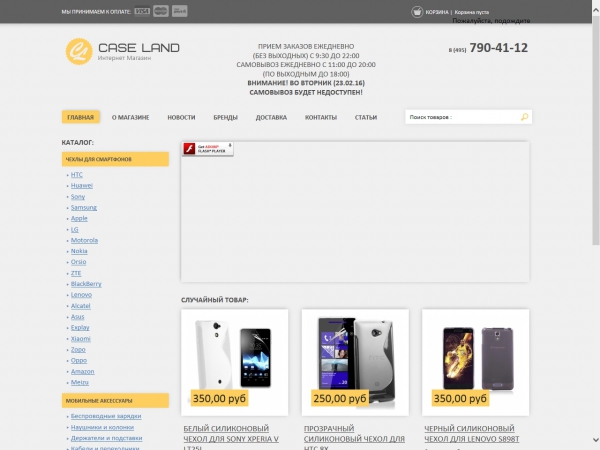This screenshot has height=450, width=600.
Task: Select the ГЛАВНАЯ menu item
Action: pos(80,117)
